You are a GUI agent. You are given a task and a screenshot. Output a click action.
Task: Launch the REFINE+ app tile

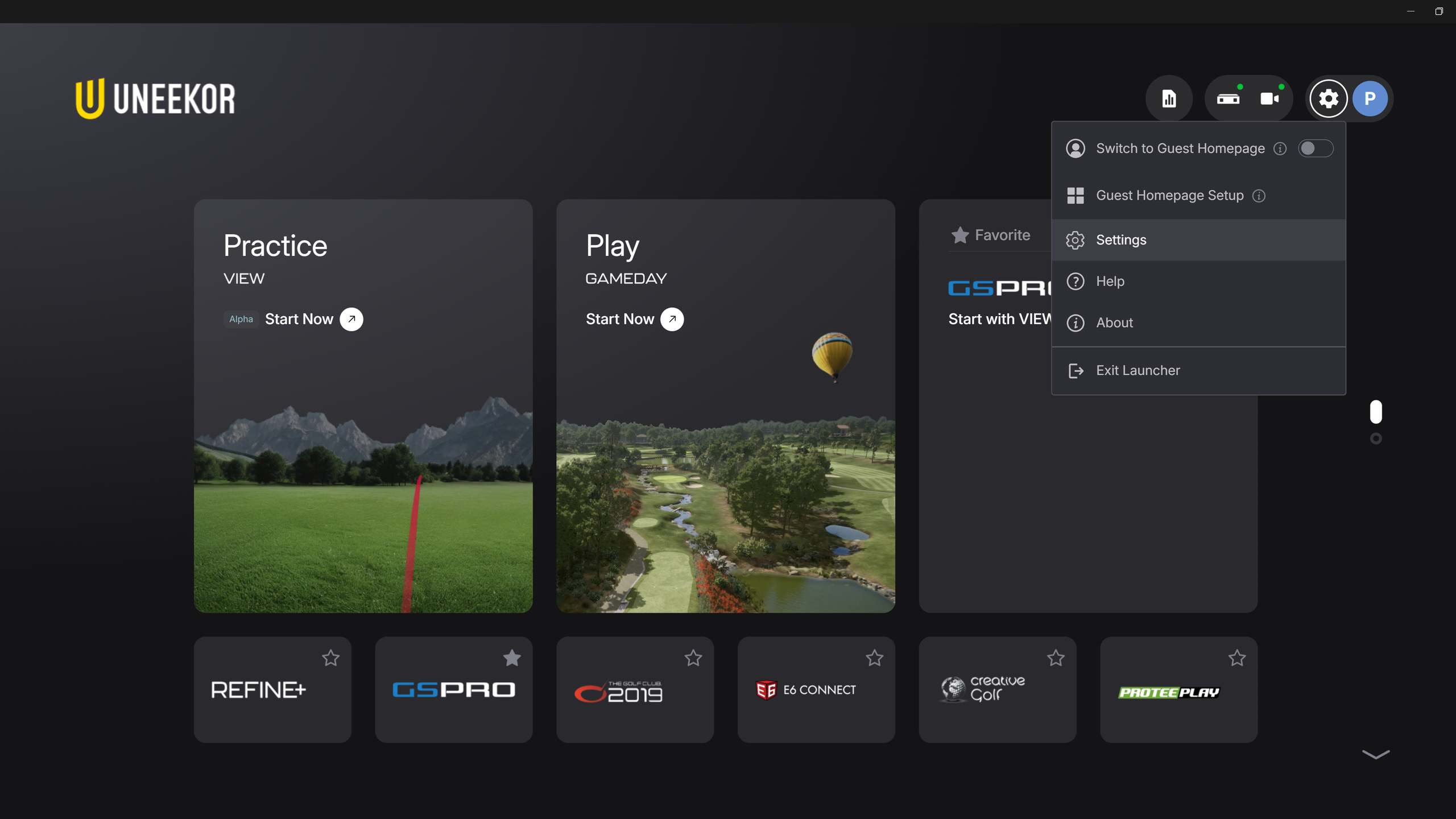(272, 689)
